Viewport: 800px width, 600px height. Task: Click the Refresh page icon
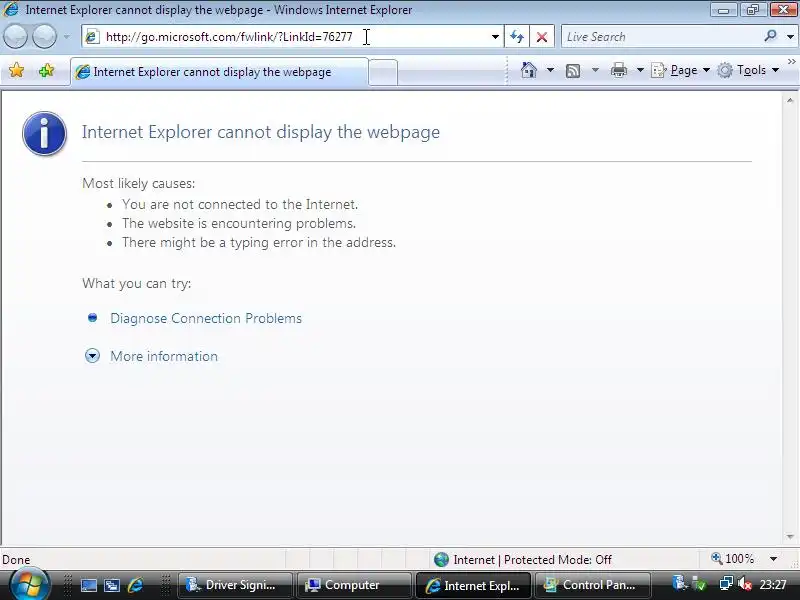[517, 37]
